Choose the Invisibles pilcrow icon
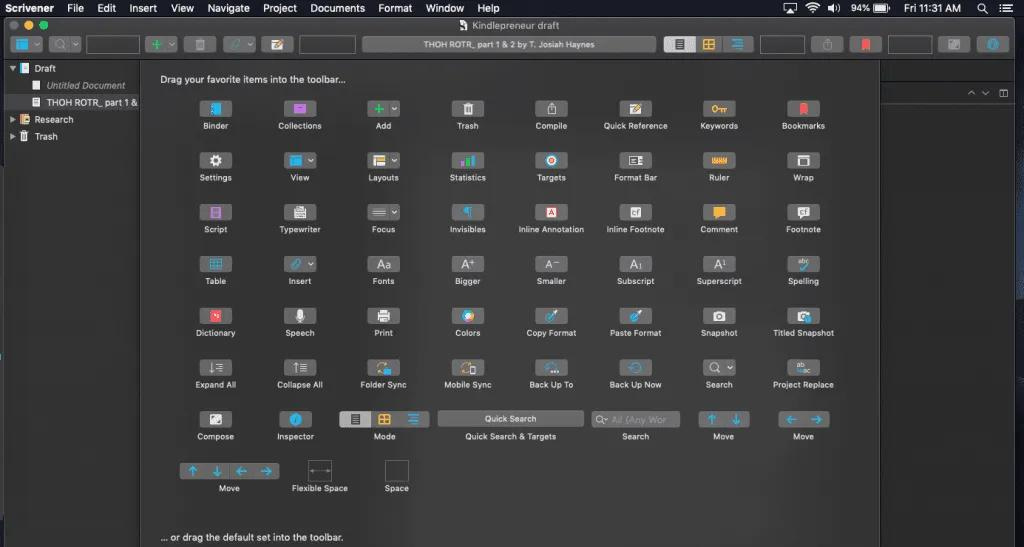The image size is (1024, 547). [x=468, y=212]
